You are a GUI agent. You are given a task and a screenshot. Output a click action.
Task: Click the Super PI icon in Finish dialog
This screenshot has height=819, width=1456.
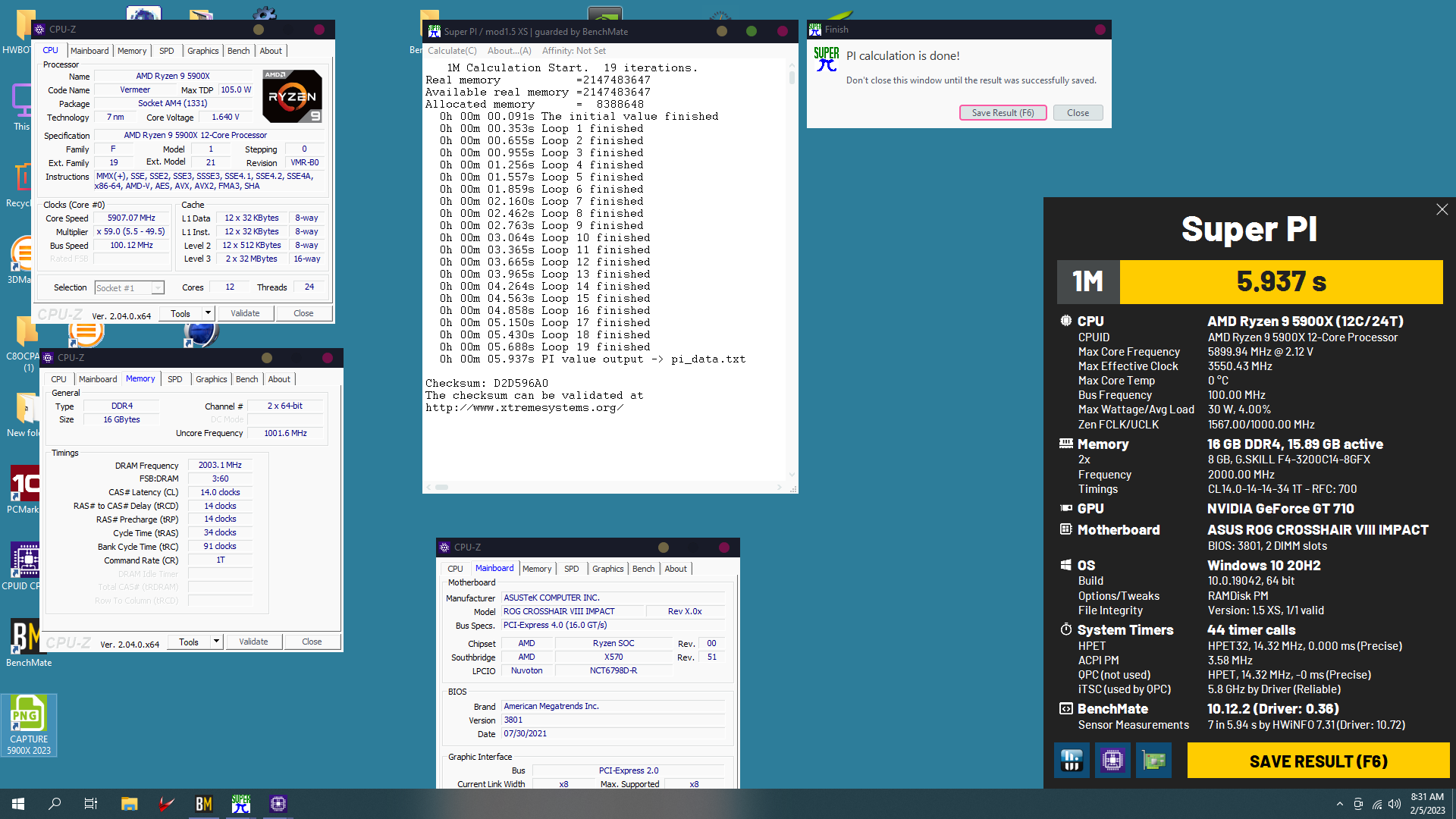pos(826,59)
